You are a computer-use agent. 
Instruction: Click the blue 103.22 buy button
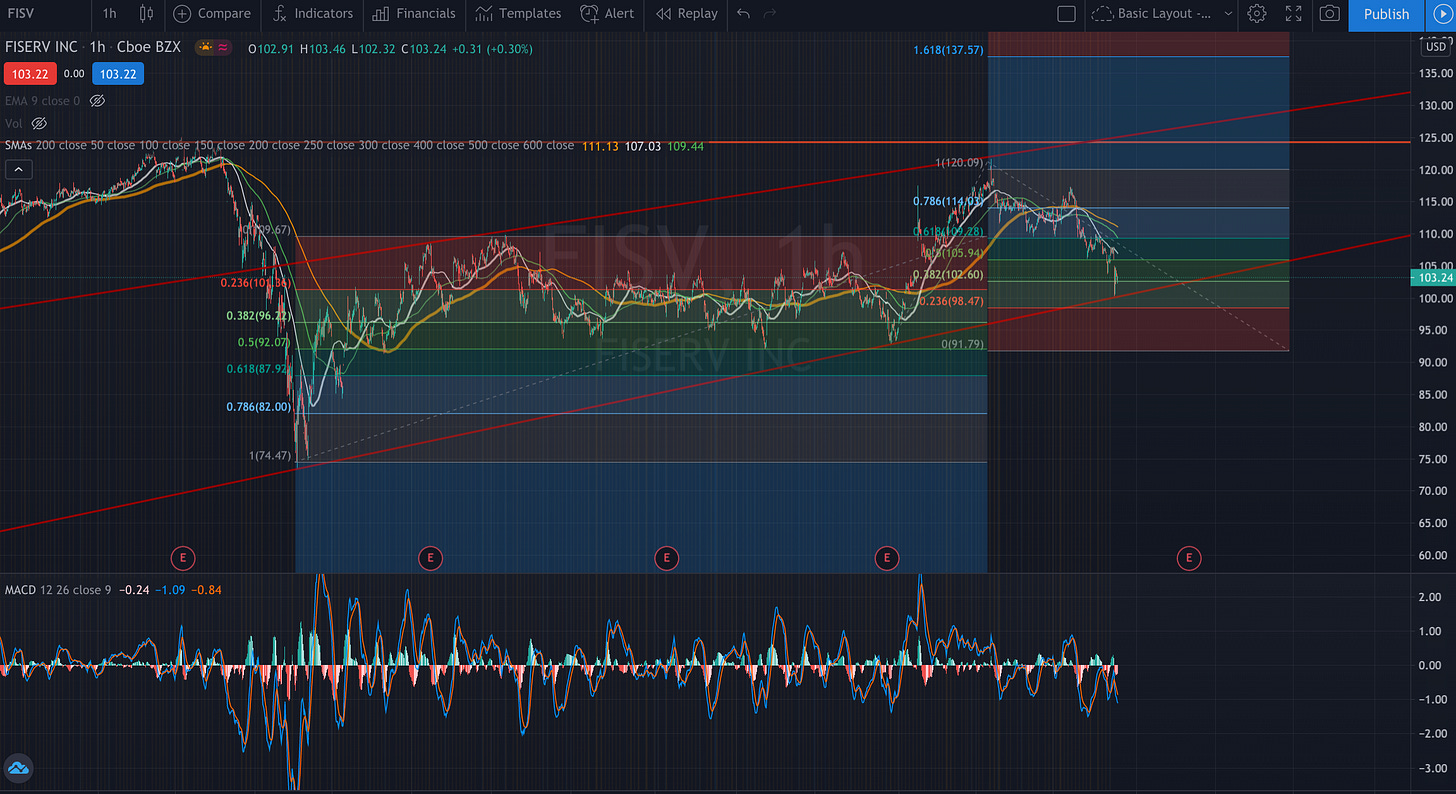117,73
